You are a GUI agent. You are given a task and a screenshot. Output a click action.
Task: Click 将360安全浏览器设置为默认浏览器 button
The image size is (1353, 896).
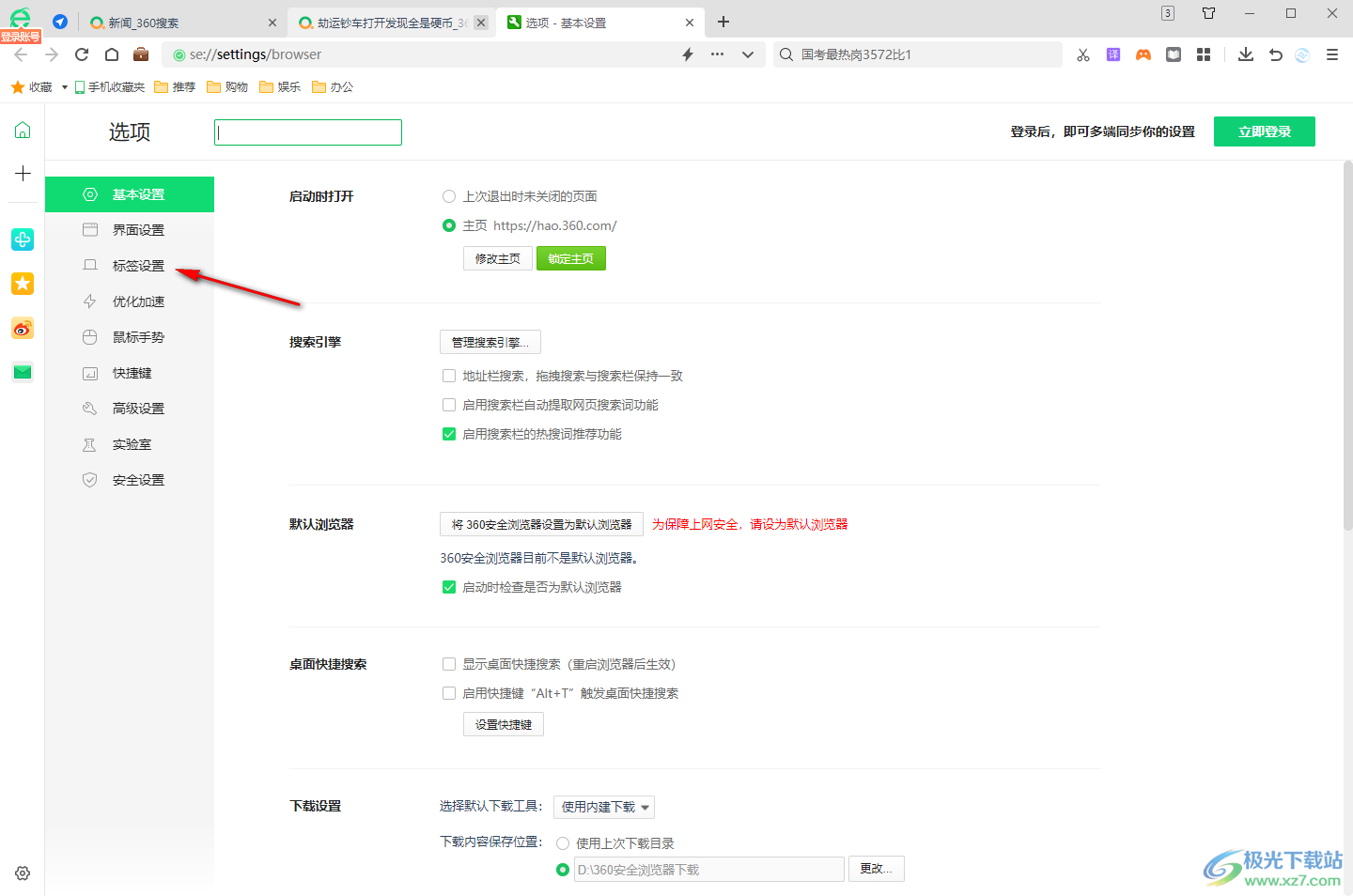tap(541, 524)
